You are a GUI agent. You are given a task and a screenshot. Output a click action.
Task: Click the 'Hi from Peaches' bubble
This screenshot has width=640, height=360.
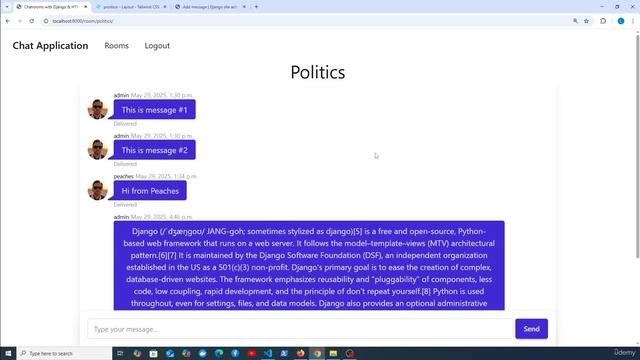tap(150, 191)
